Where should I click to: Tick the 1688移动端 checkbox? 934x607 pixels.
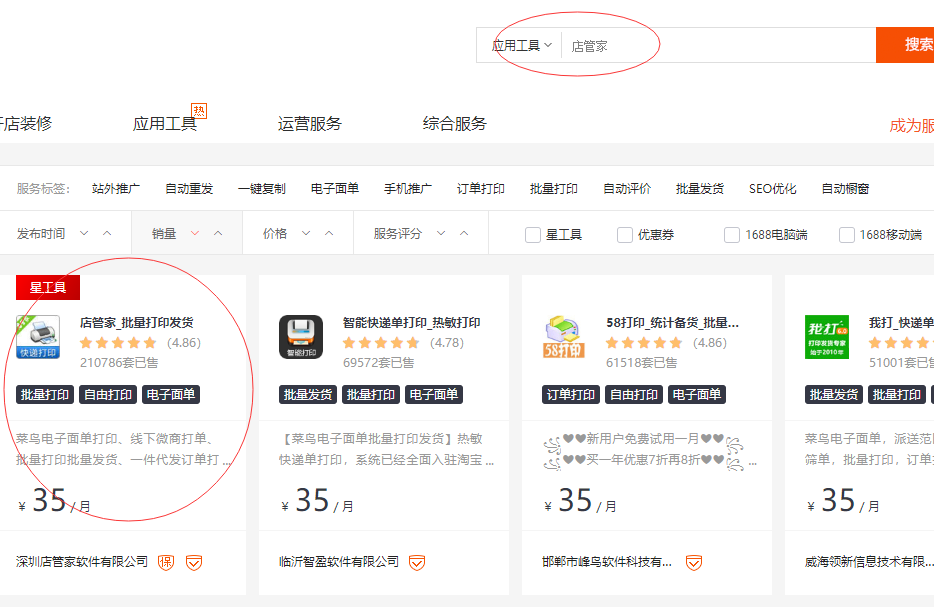(846, 235)
